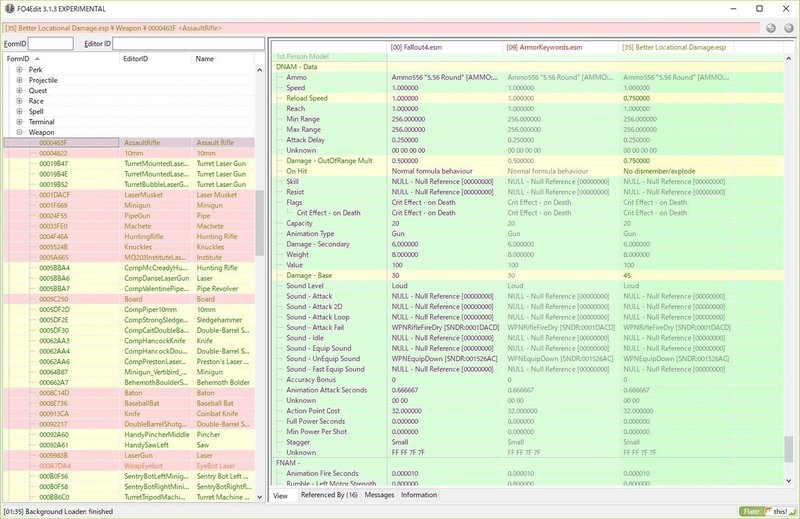Click the left tree vertical scrollbar thumb
This screenshot has width=800, height=519.
[259, 223]
